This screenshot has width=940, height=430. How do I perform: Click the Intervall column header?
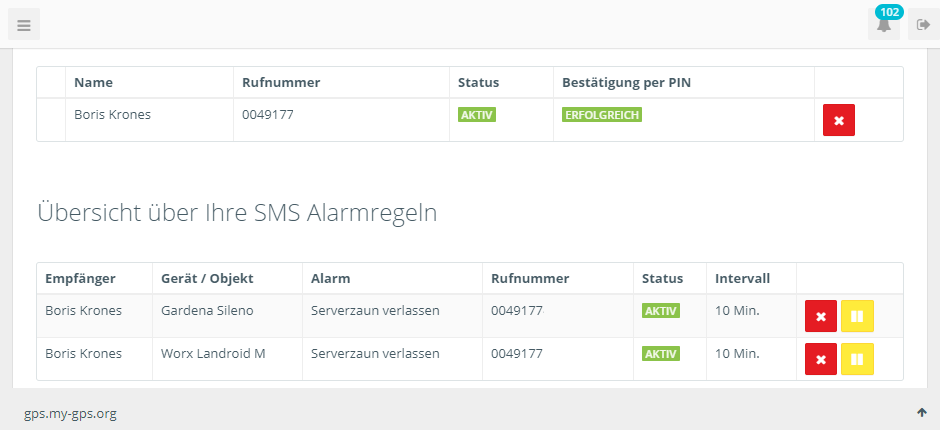(743, 278)
